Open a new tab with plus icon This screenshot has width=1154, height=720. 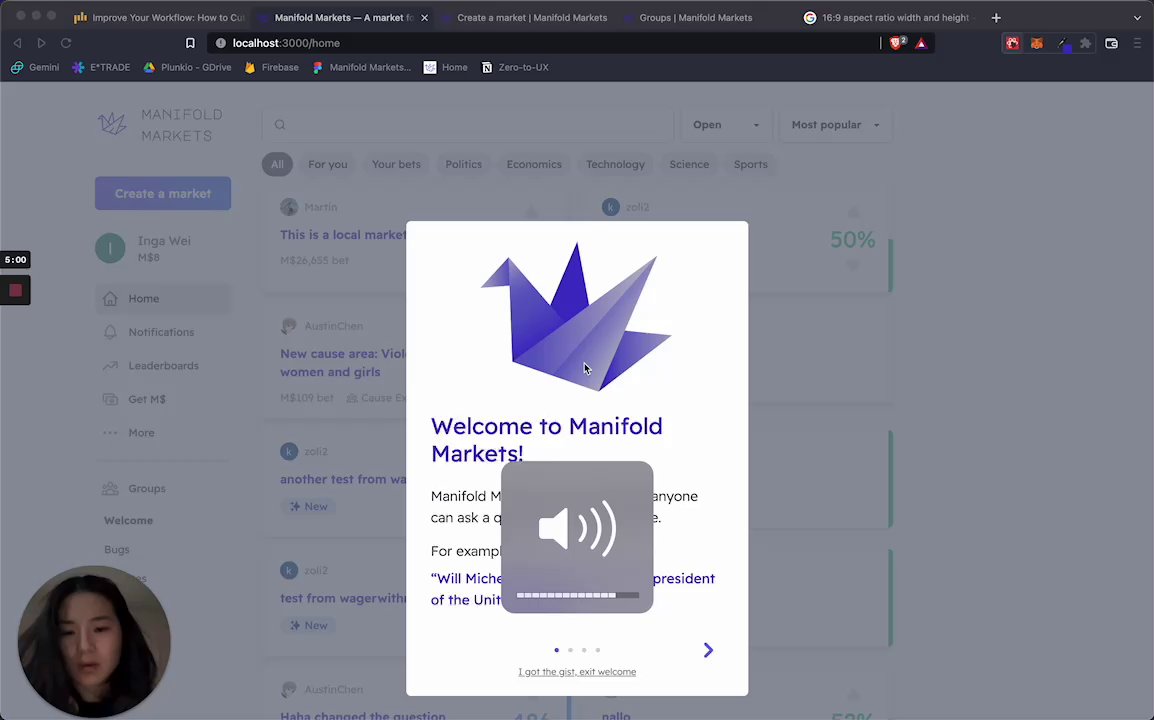click(996, 18)
